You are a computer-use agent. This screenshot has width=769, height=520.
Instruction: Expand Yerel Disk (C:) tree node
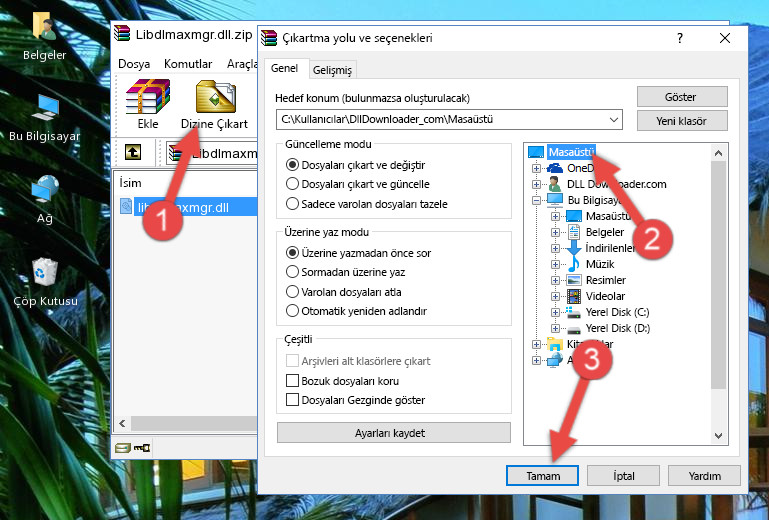(x=555, y=312)
